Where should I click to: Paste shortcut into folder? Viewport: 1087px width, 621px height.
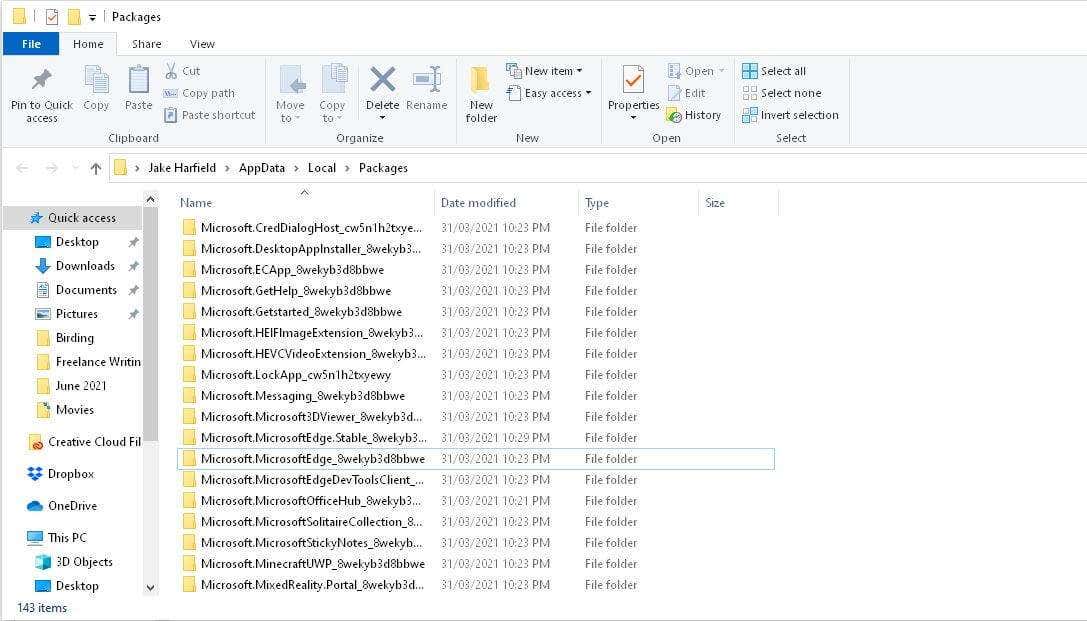[x=209, y=115]
